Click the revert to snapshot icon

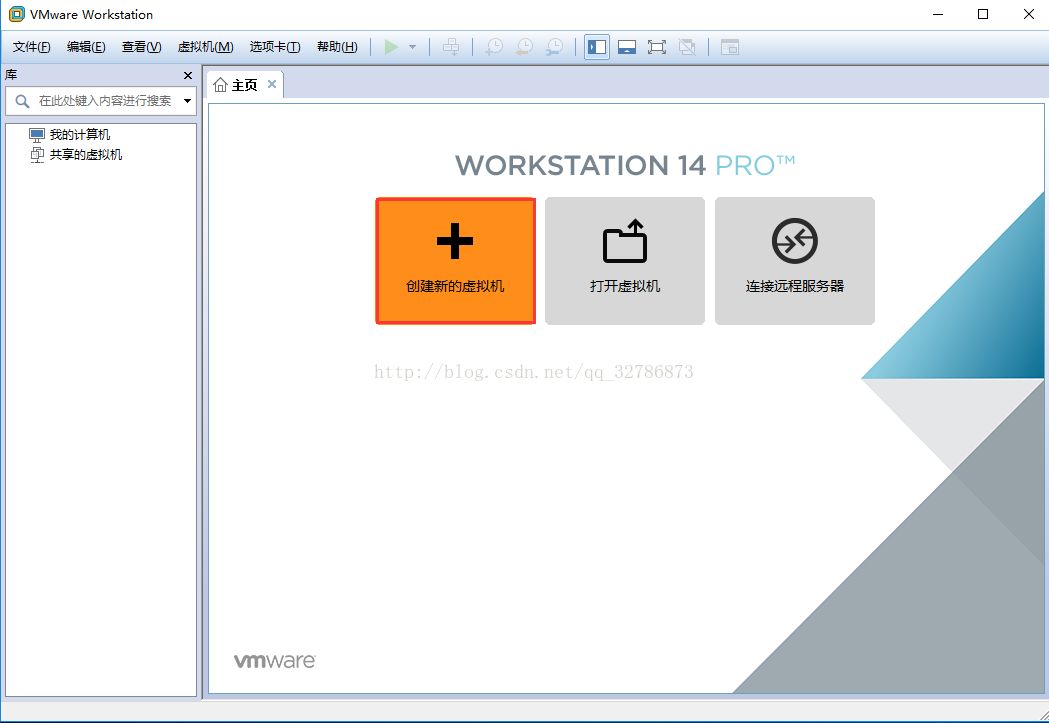pyautogui.click(x=524, y=47)
